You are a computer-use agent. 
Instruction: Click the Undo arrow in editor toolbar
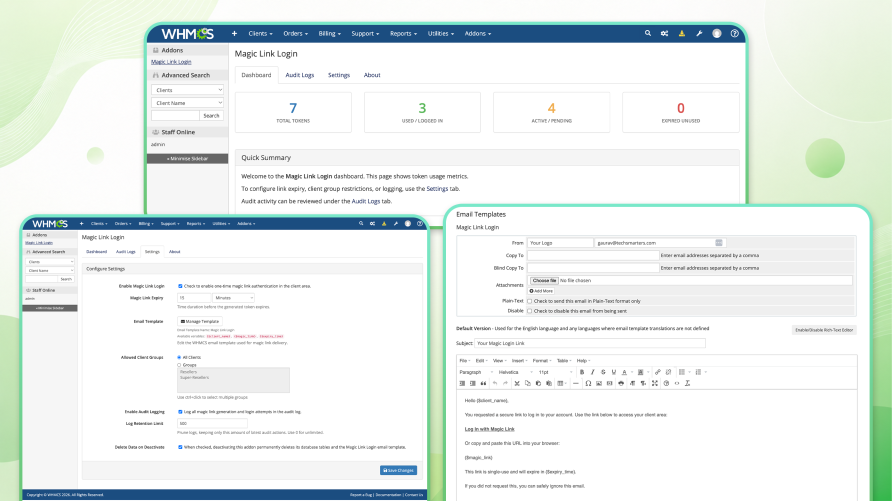(x=495, y=383)
